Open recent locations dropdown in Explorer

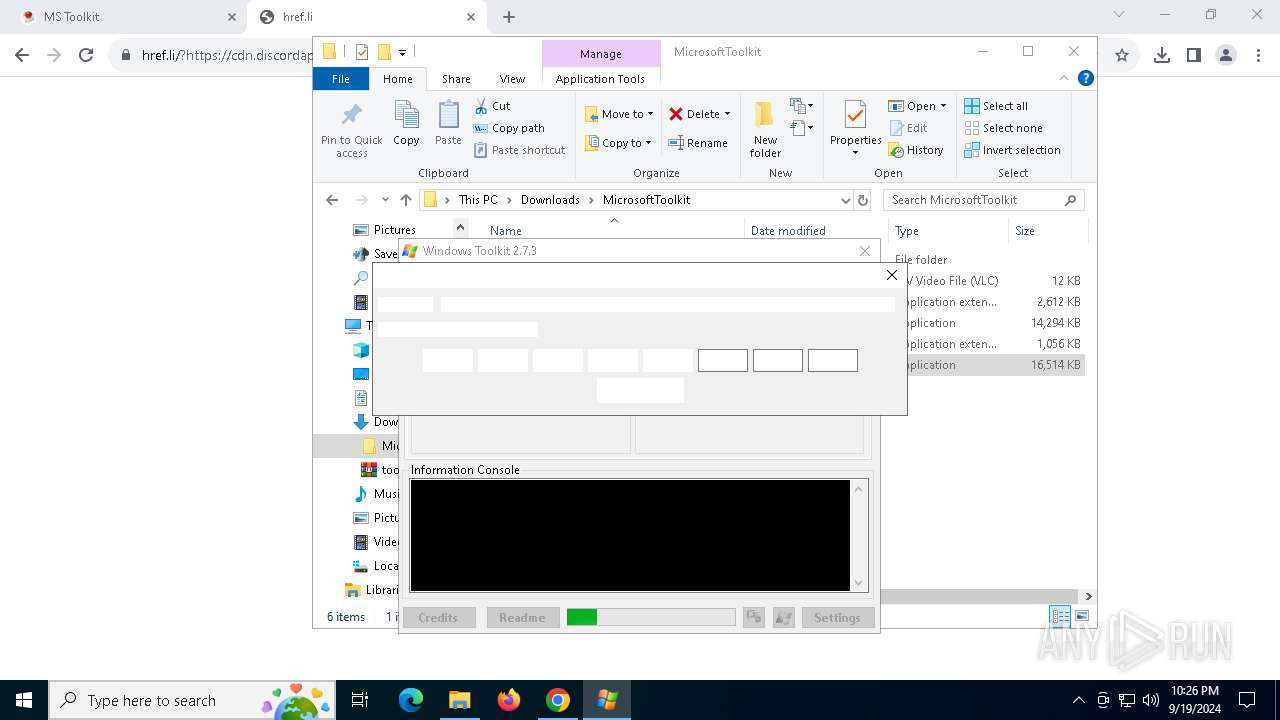click(385, 200)
